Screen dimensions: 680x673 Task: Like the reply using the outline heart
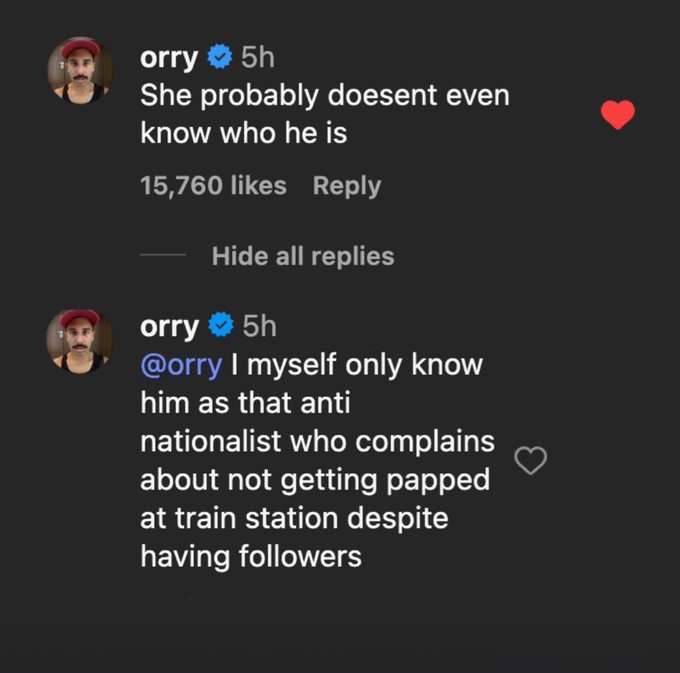(x=531, y=460)
